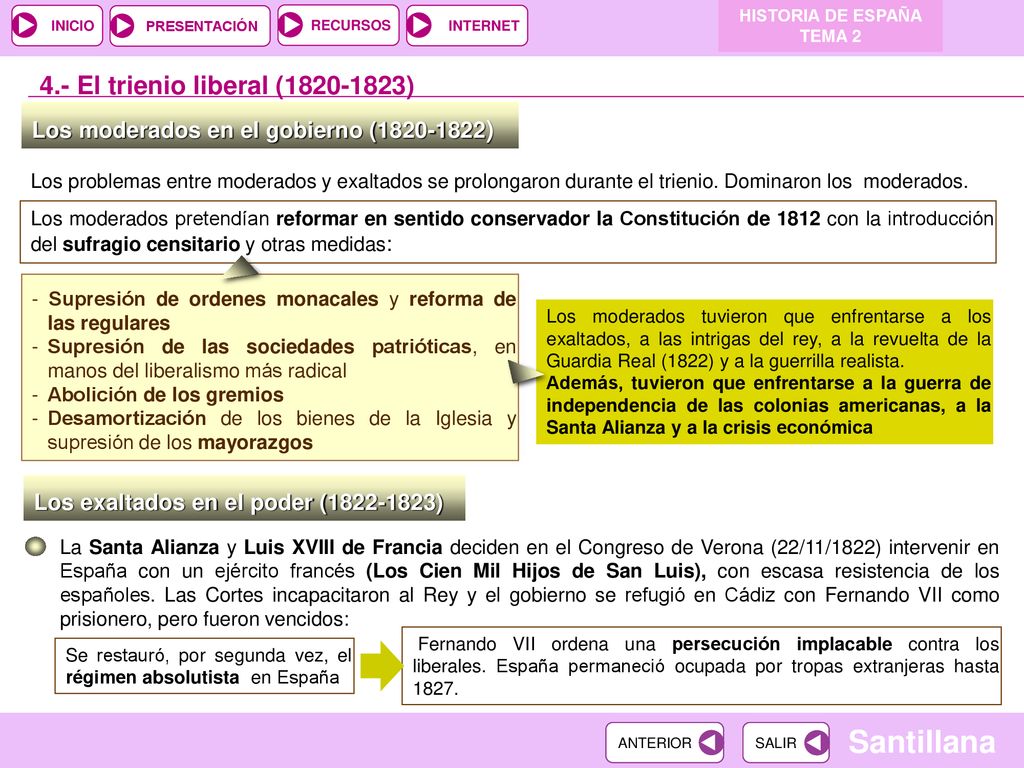Click the text 'persecución implacable'

[782, 644]
